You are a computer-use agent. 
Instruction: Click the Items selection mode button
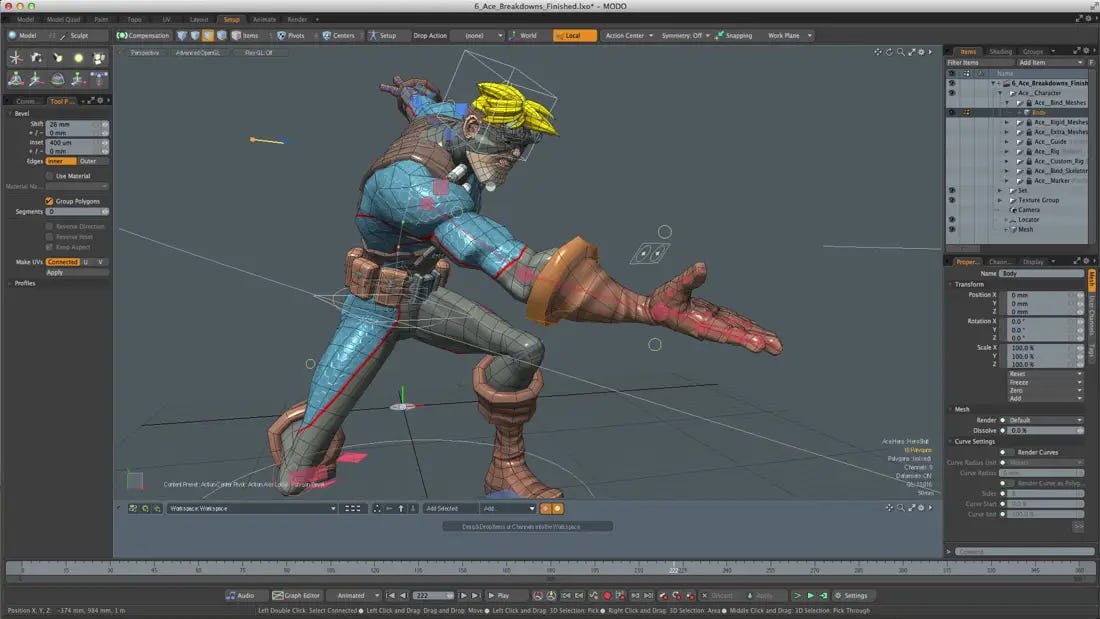pos(246,35)
